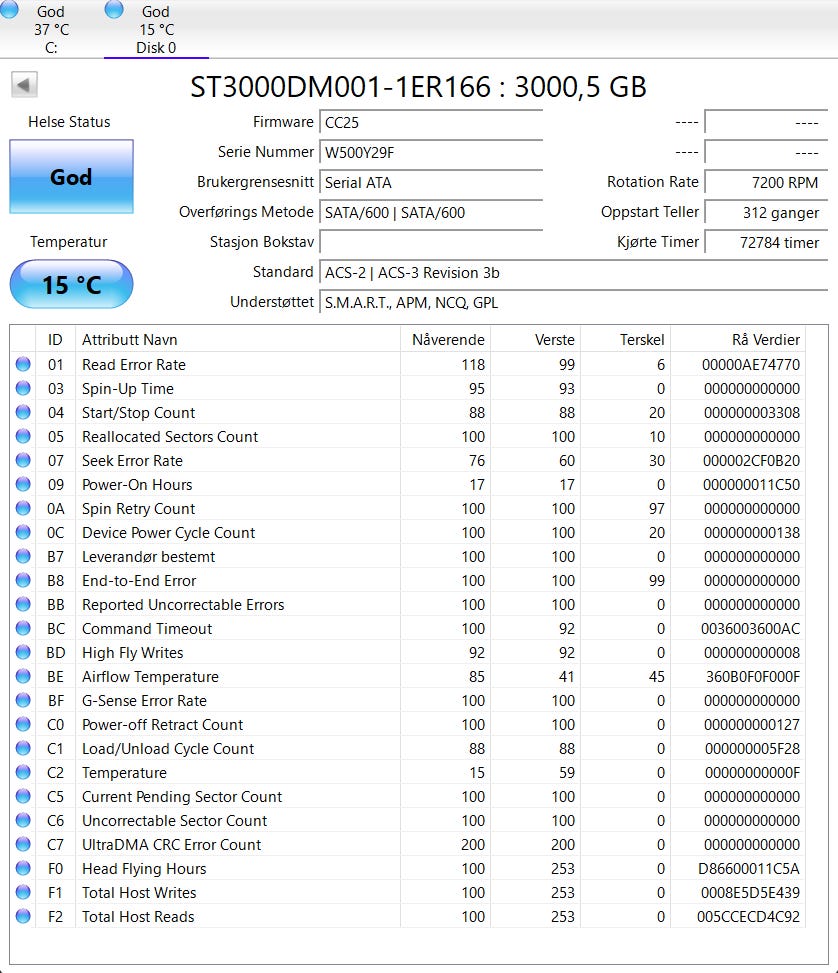Click the SATA/600 transfer mode field
838x973 pixels.
pos(431,212)
